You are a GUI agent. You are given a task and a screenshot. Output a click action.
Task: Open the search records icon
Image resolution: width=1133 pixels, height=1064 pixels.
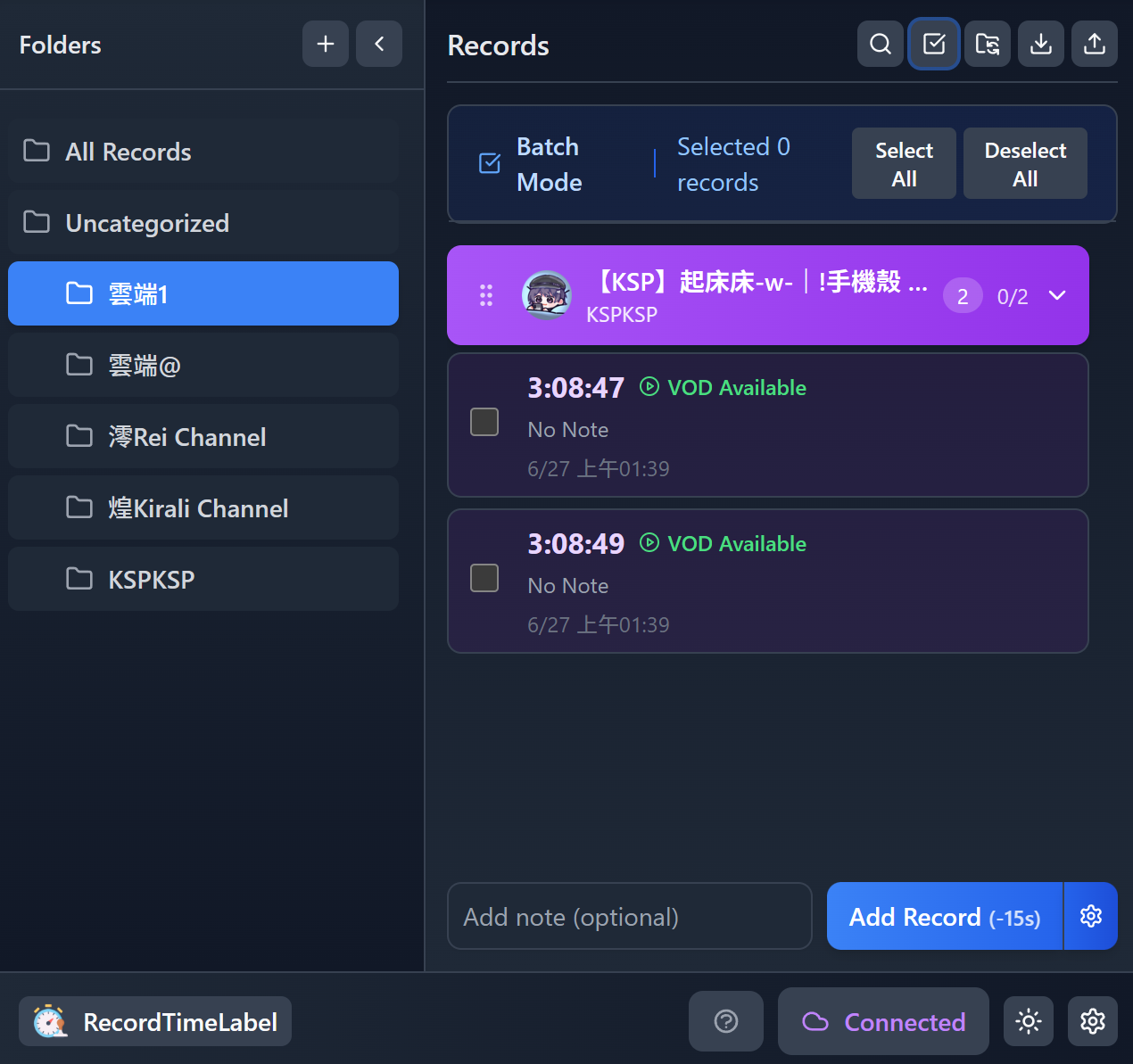point(880,44)
